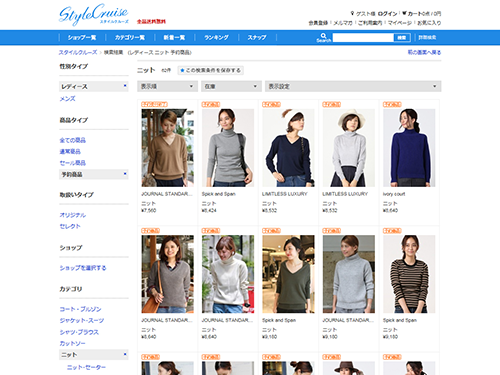Open the royal blue turtleneck thumbnail
Image resolution: width=500 pixels, height=375 pixels.
409,148
